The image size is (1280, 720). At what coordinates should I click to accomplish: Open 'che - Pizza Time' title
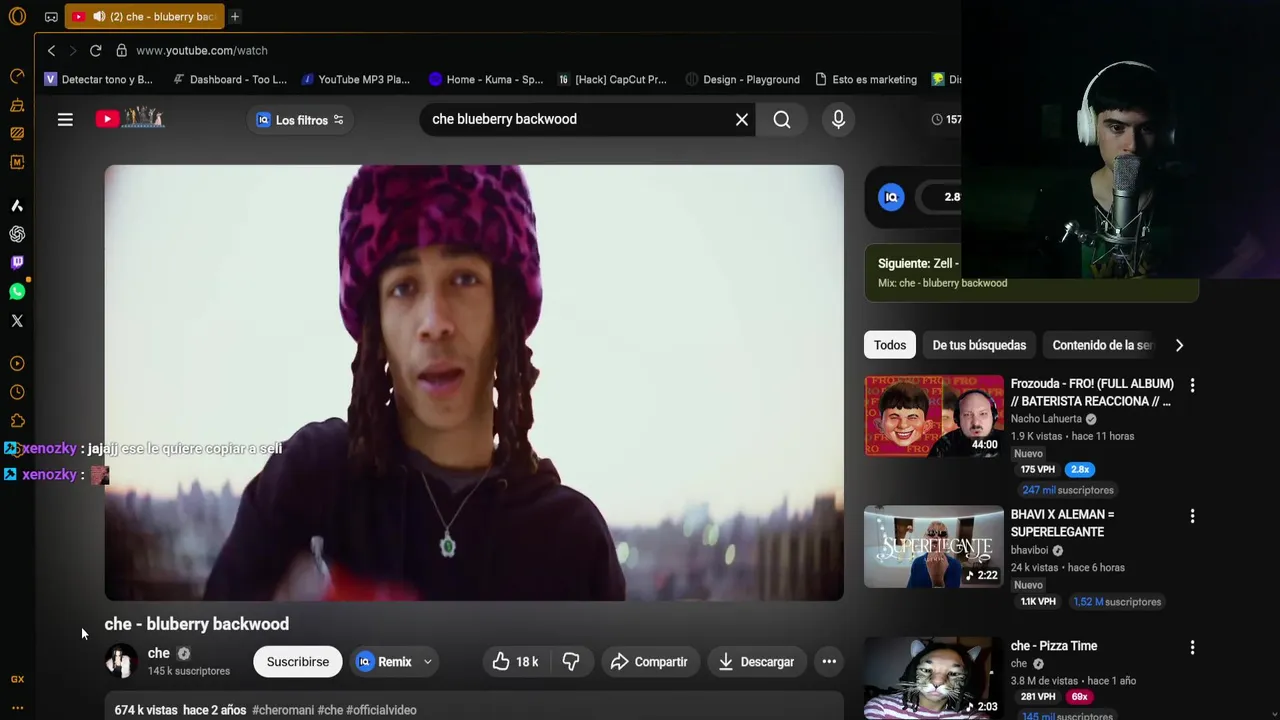(1054, 646)
